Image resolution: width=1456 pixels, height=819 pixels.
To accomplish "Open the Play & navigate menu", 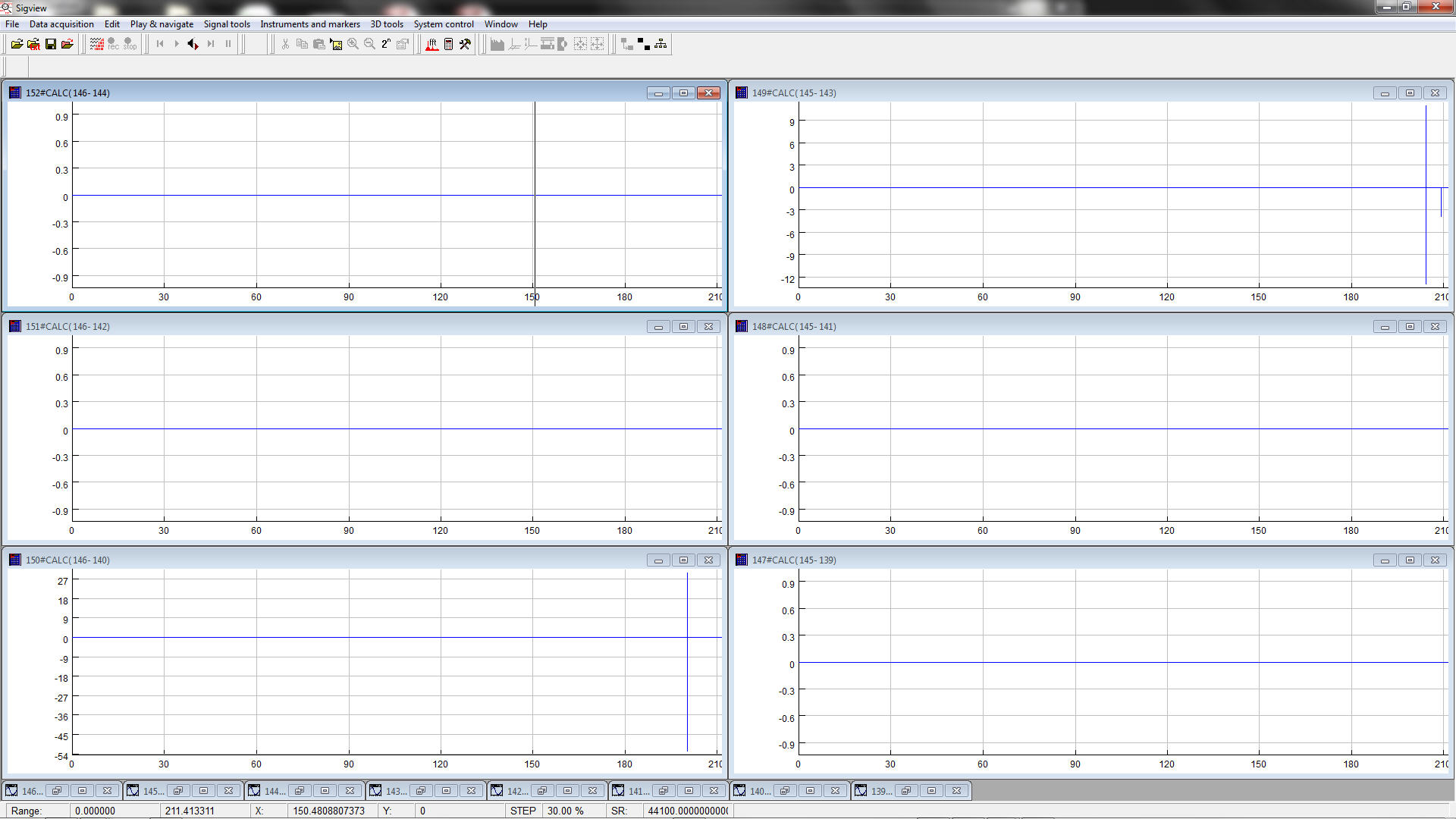I will pyautogui.click(x=162, y=24).
